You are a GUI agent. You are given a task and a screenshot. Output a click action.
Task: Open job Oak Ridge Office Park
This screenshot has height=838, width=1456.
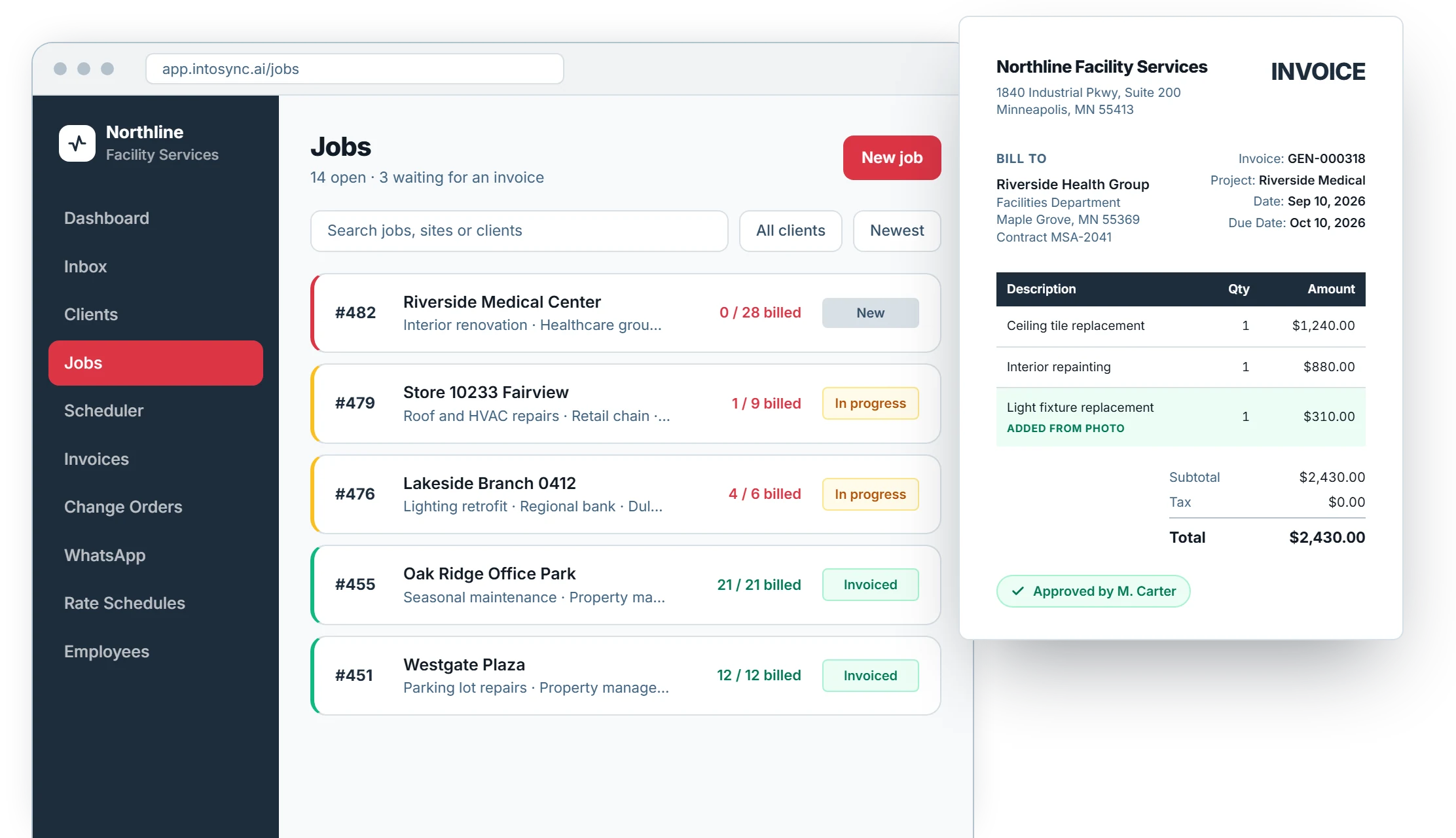[x=626, y=585]
